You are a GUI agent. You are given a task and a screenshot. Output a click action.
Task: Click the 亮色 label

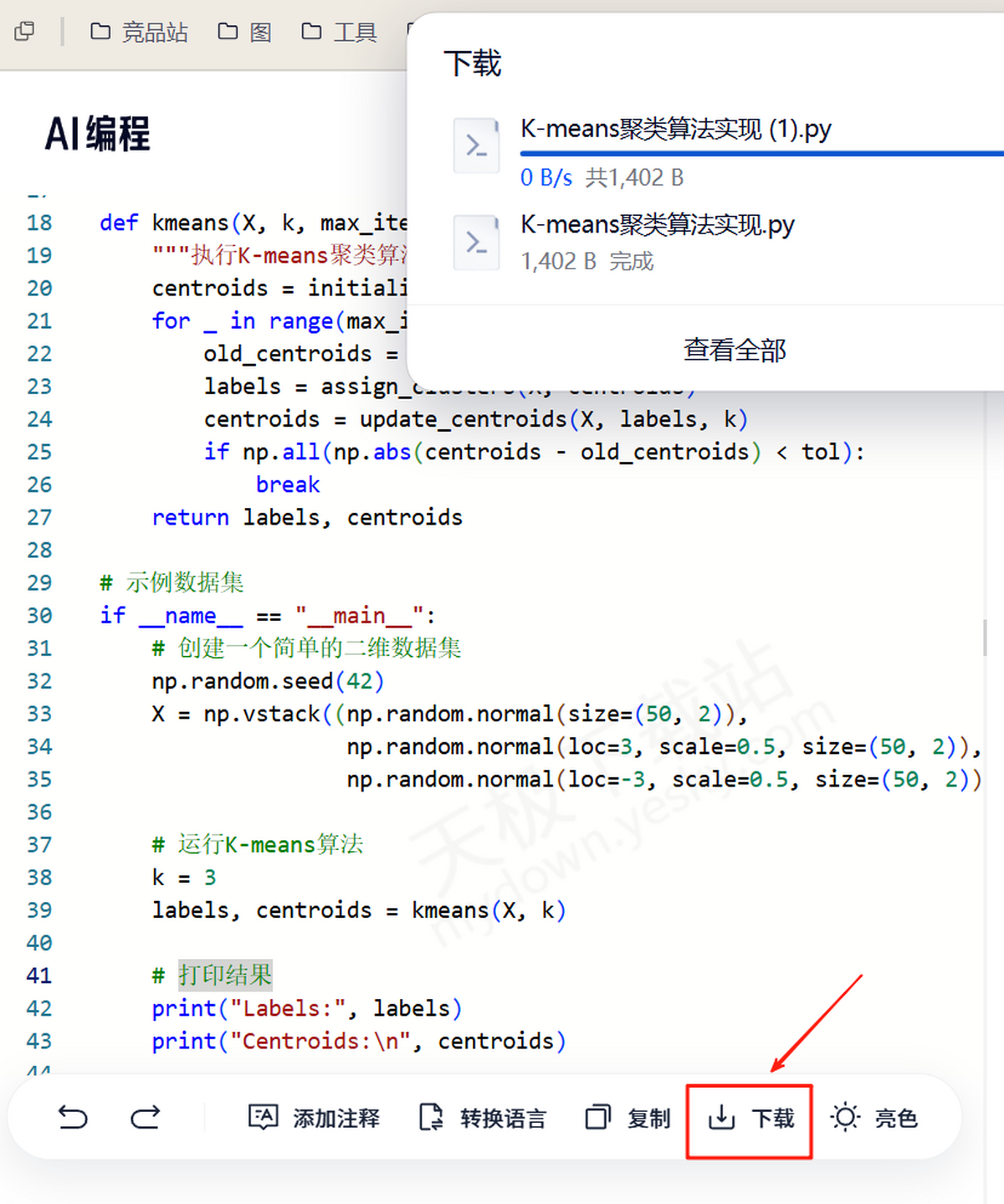[x=896, y=1118]
